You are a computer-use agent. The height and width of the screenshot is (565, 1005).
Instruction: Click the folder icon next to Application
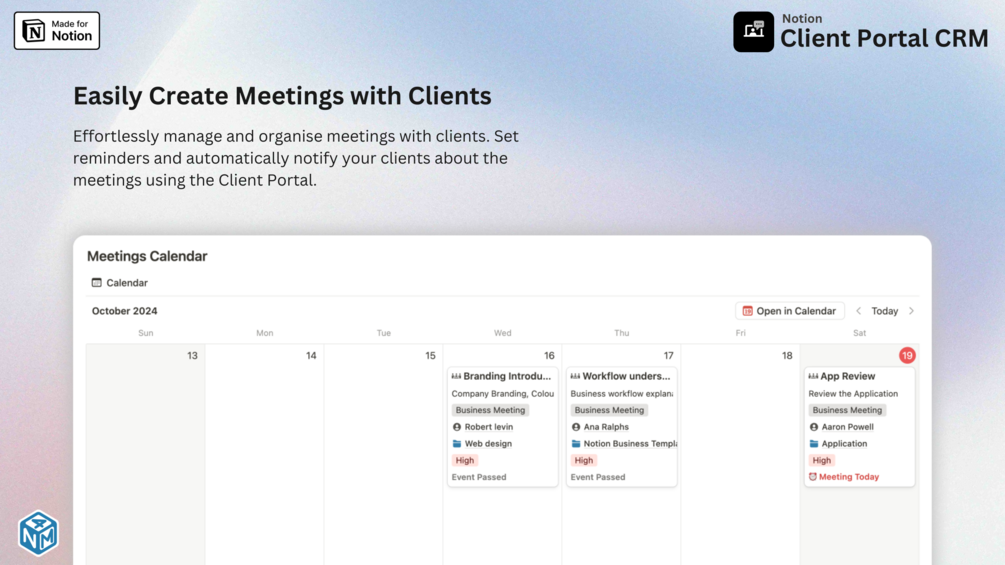pos(814,444)
